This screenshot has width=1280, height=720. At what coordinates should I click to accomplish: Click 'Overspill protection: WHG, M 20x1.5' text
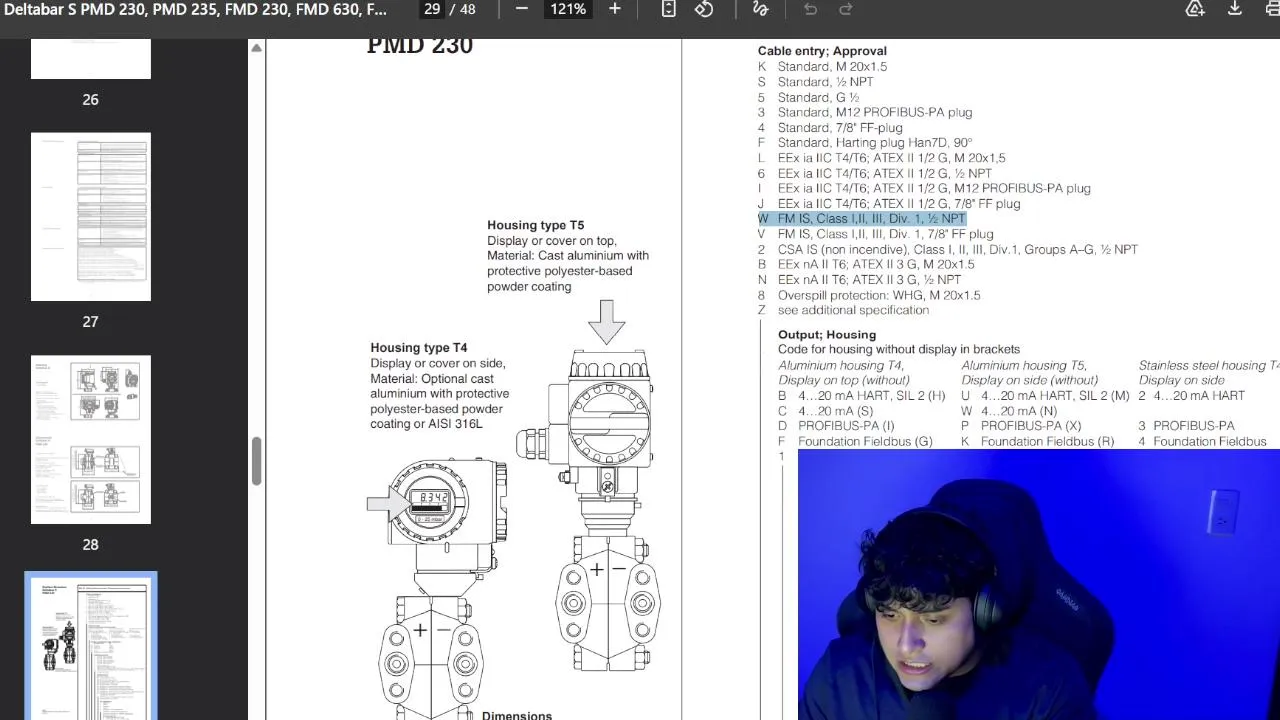click(879, 295)
